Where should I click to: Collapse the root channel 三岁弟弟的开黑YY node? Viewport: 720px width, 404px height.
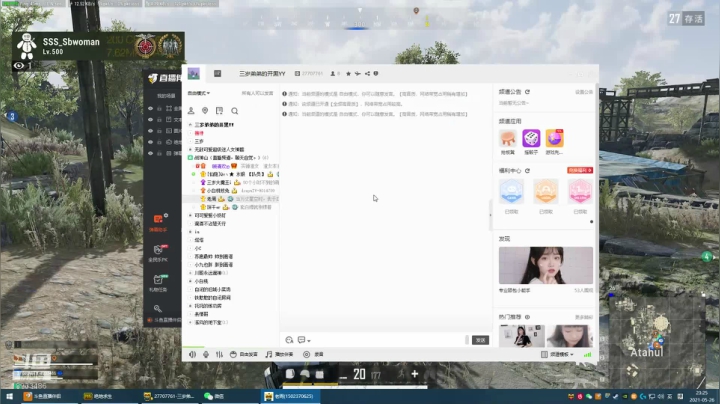(191, 125)
